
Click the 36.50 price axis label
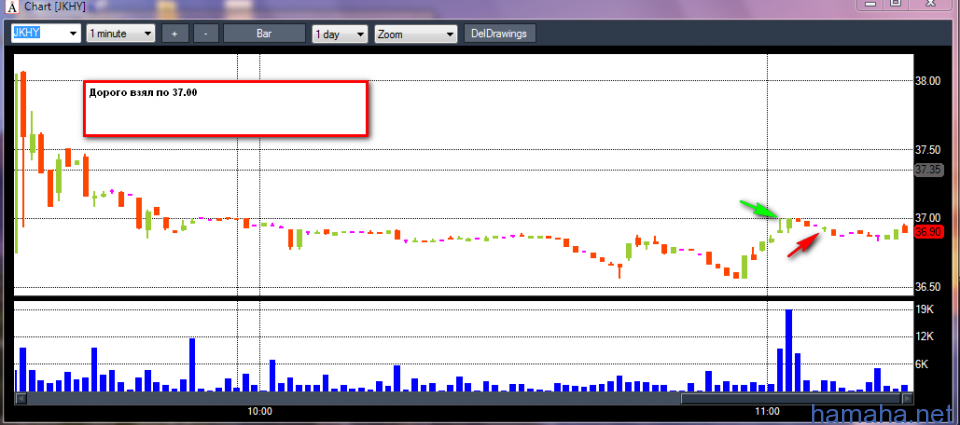927,287
